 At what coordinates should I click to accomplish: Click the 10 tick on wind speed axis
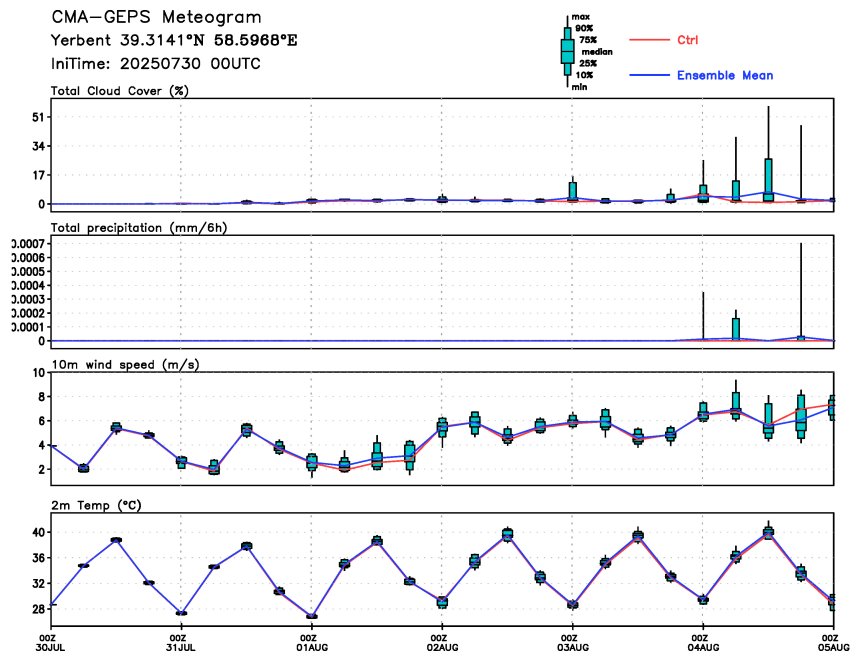click(38, 373)
